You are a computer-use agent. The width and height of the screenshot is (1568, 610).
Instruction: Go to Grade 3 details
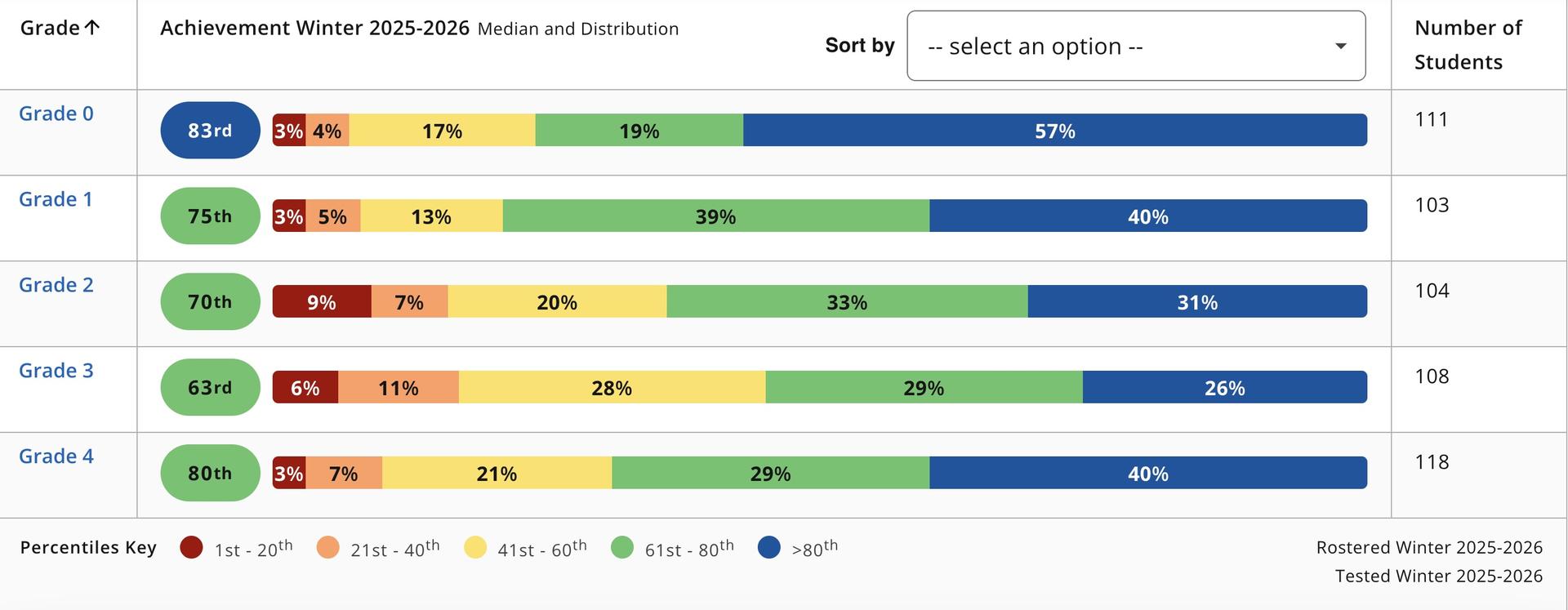(x=56, y=371)
